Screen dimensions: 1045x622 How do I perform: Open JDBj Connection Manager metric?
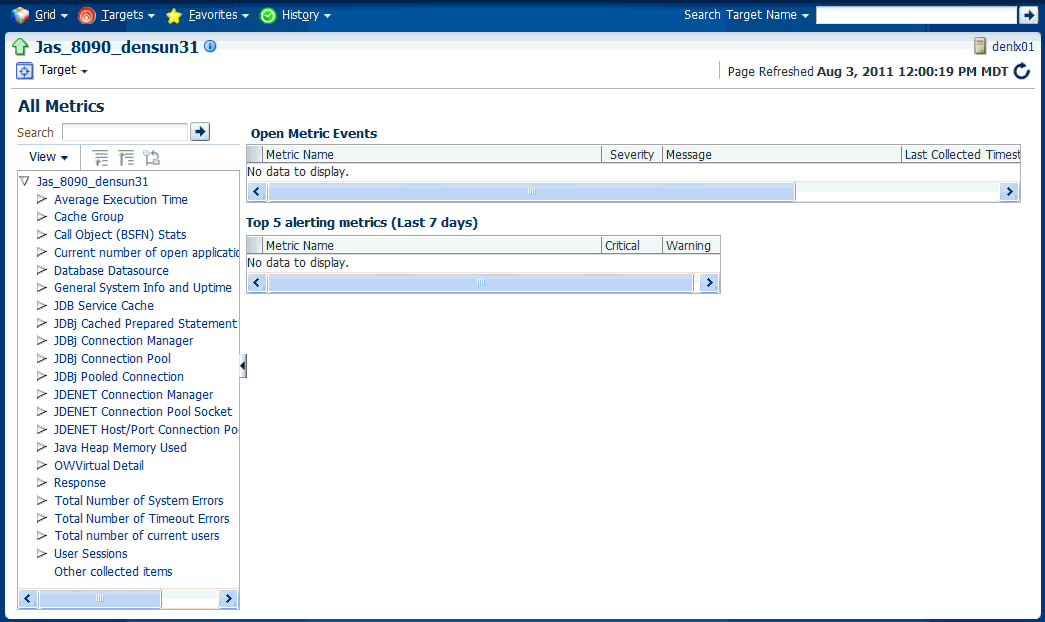click(123, 341)
